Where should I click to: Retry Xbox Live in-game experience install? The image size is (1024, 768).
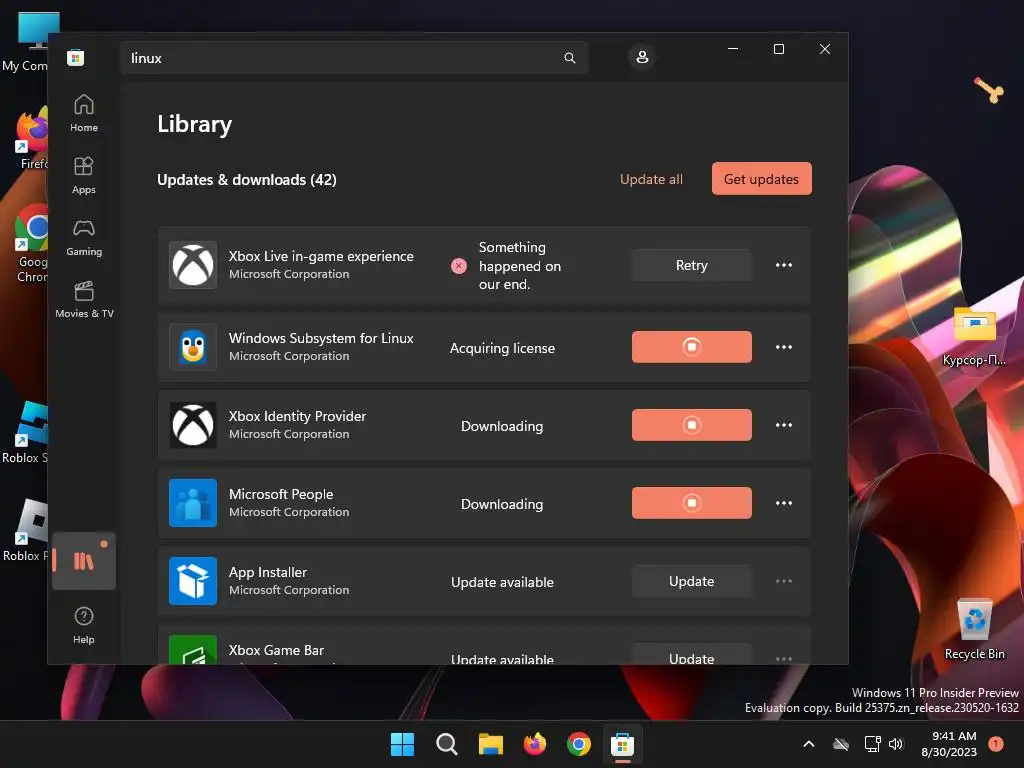pyautogui.click(x=692, y=265)
